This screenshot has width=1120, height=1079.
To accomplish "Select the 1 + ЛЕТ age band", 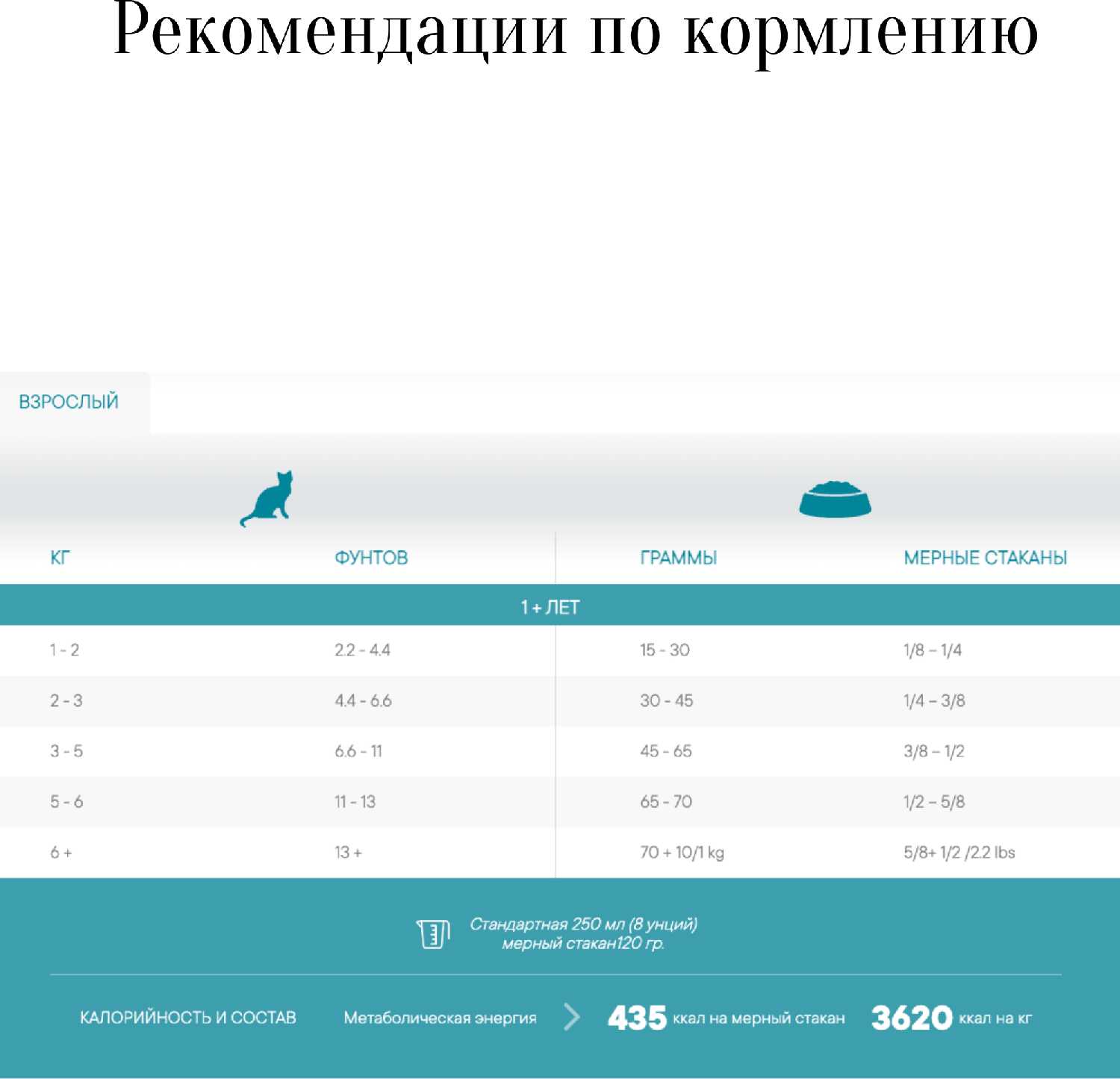I will coord(550,607).
